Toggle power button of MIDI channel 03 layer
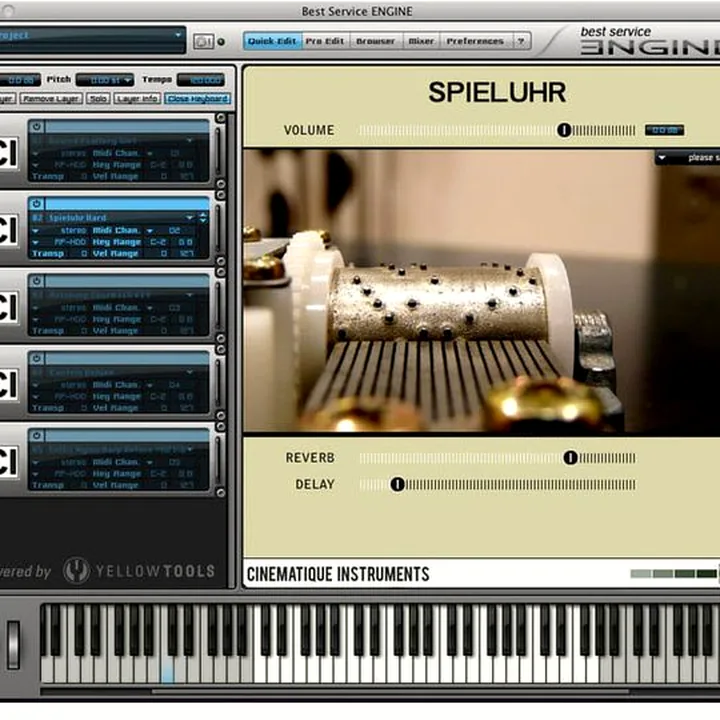This screenshot has height=720, width=720. point(37,281)
